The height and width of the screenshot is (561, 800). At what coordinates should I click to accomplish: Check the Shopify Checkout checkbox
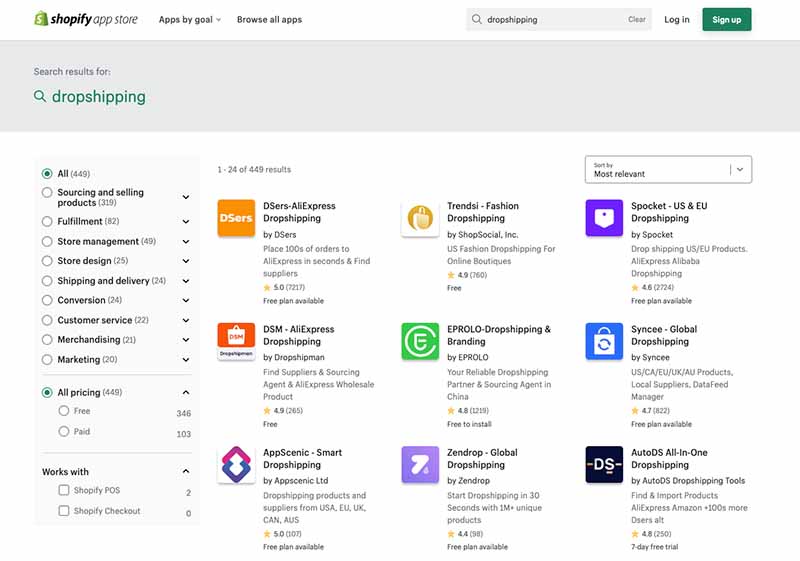pos(64,511)
